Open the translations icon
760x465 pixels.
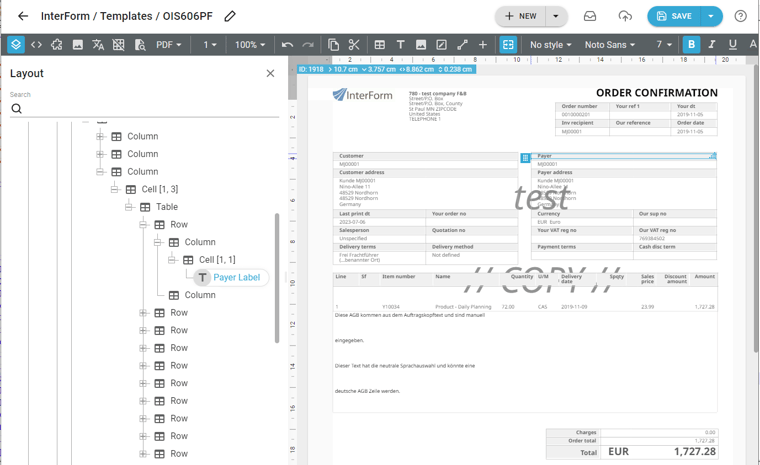[x=98, y=45]
